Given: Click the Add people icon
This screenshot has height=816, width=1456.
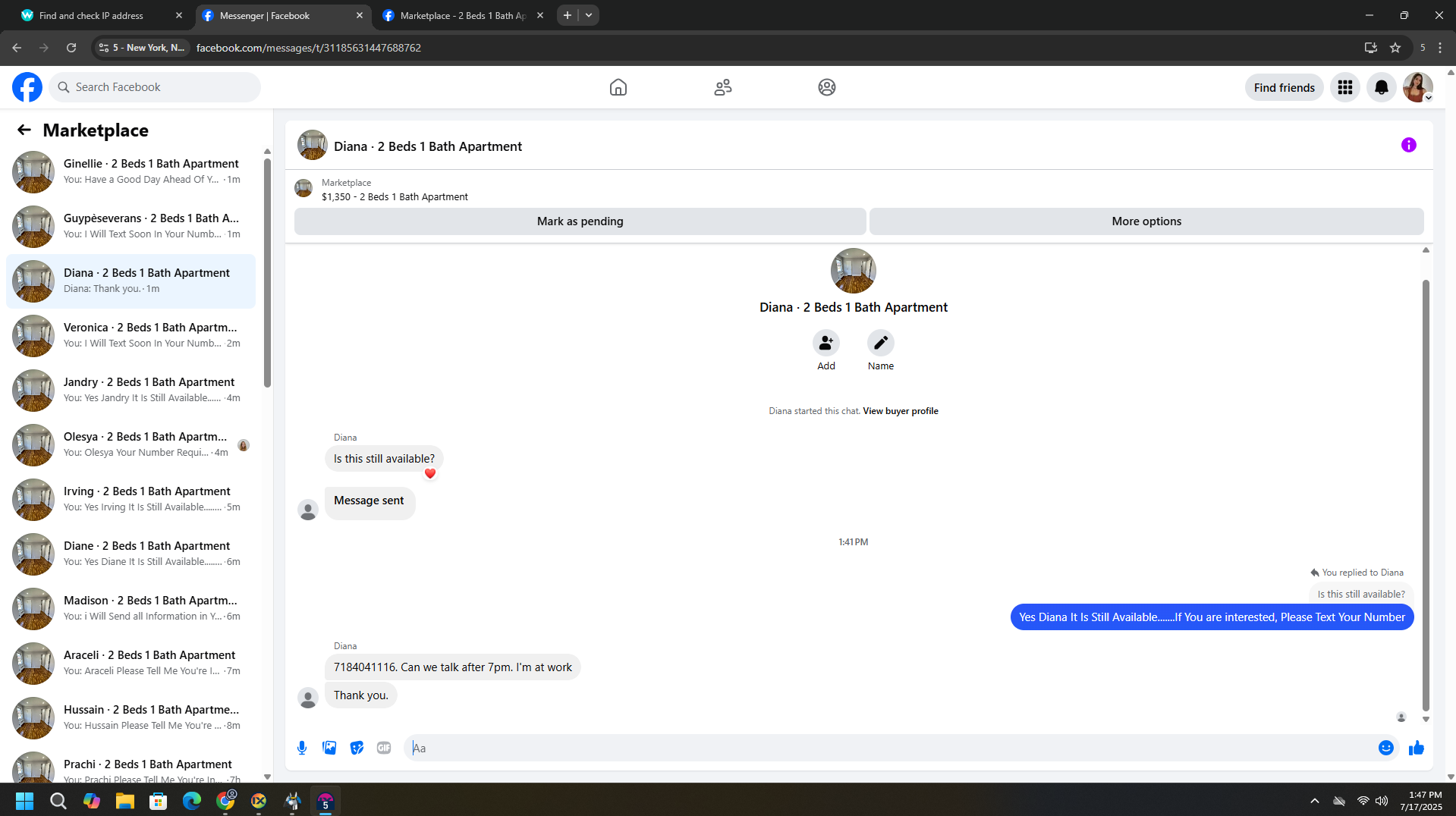Looking at the screenshot, I should pyautogui.click(x=826, y=343).
